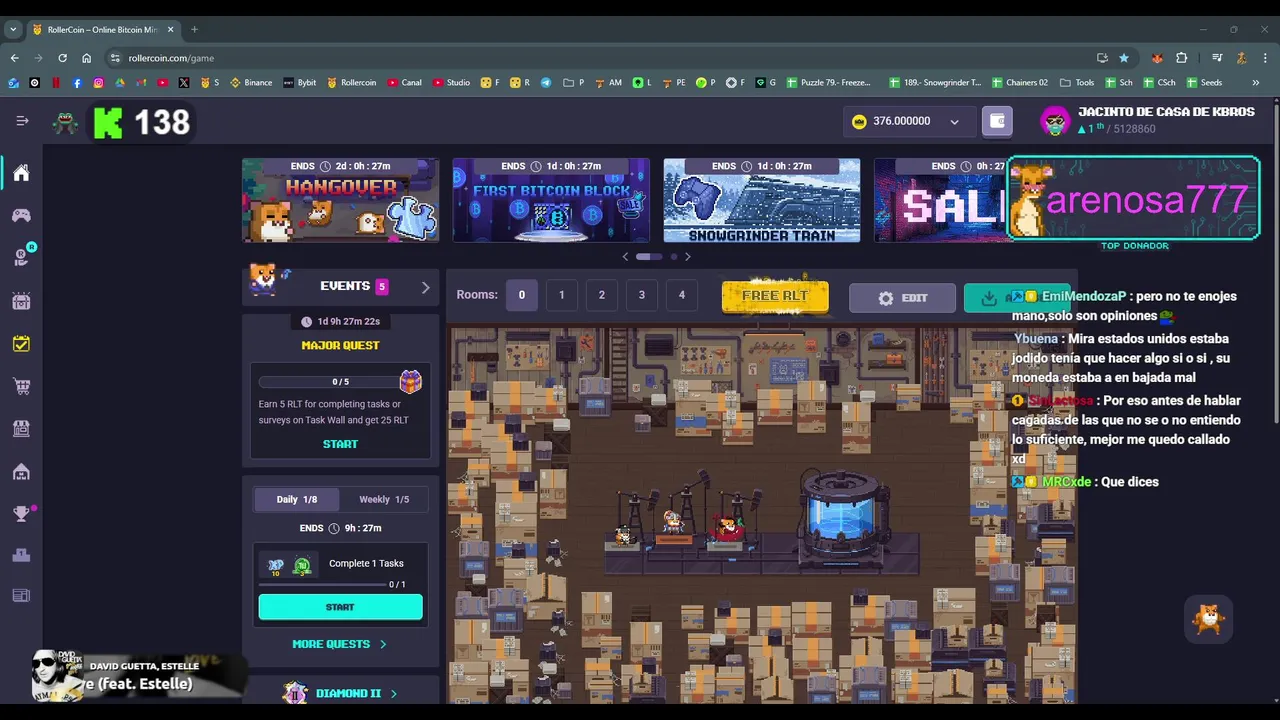
Task: Open the Facebook bookmark icon
Action: [x=77, y=83]
